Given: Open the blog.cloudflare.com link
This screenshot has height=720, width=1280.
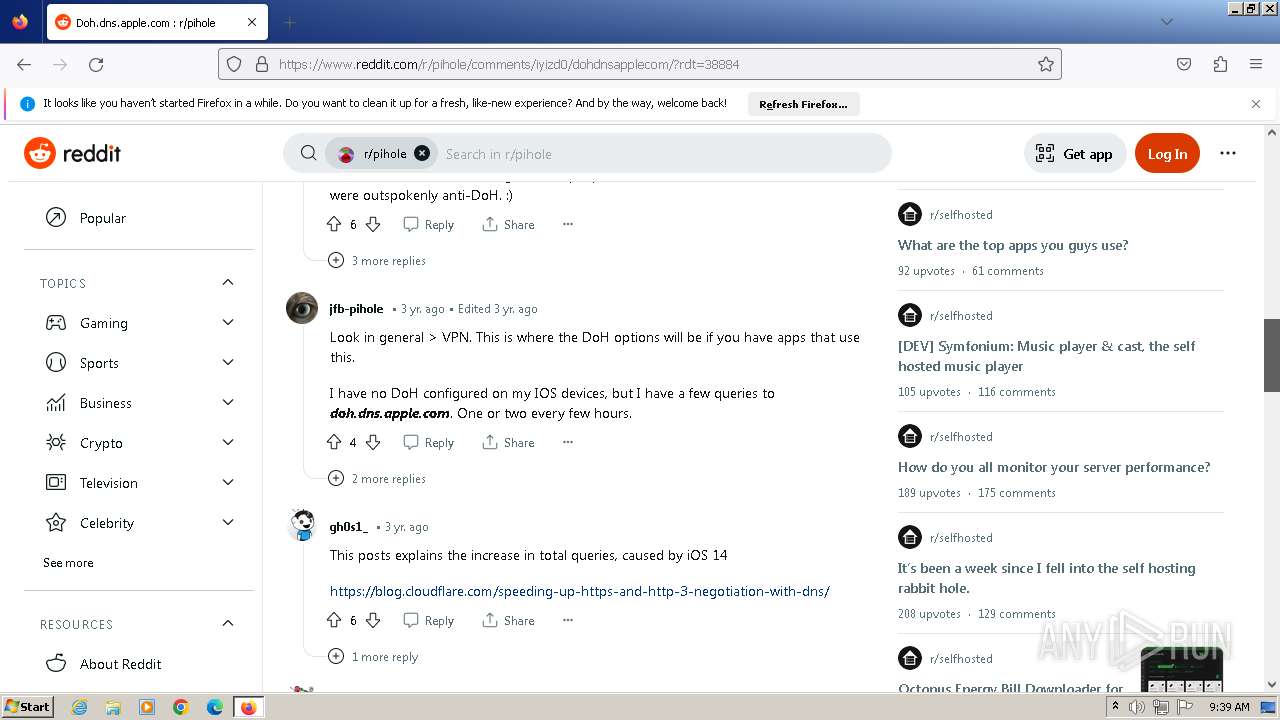Looking at the screenshot, I should [580, 591].
